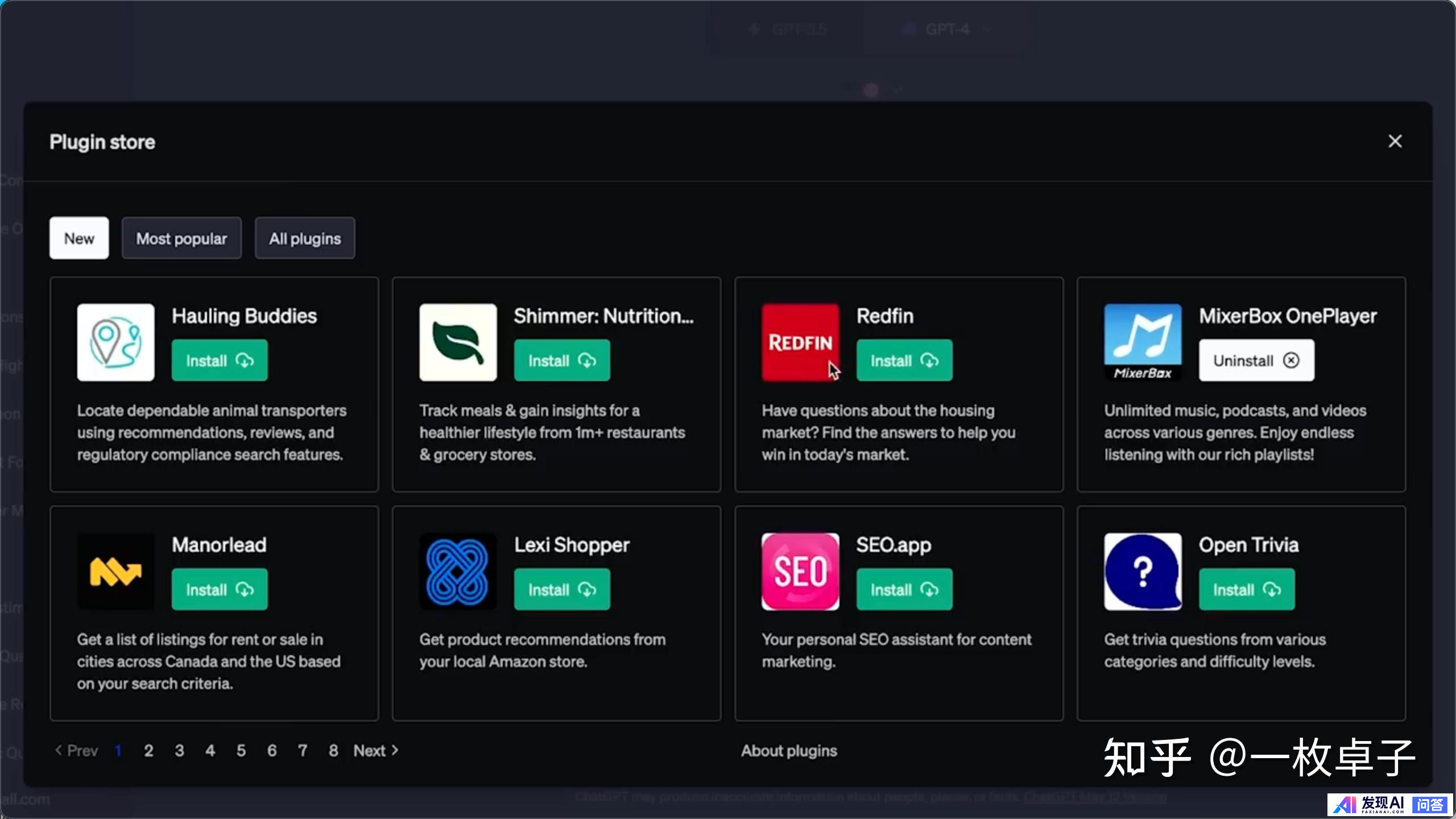
Task: Jump to page 5 of plugins
Action: pos(241,751)
